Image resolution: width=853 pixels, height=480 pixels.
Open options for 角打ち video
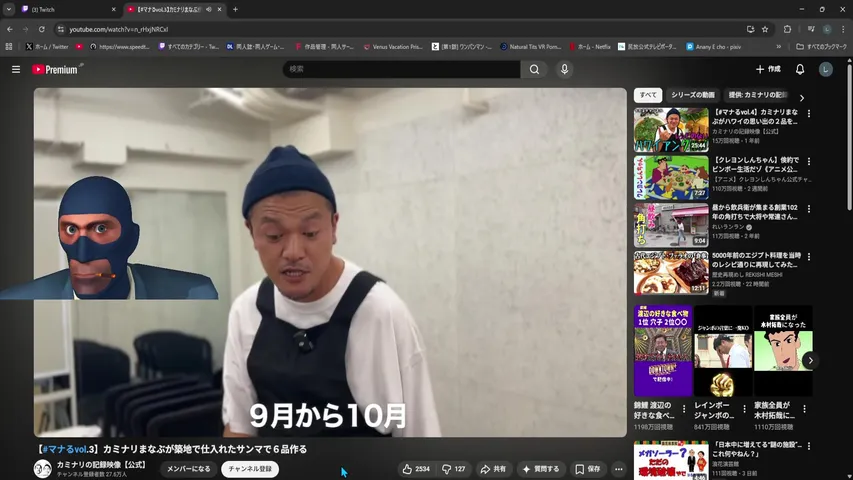[x=809, y=209]
